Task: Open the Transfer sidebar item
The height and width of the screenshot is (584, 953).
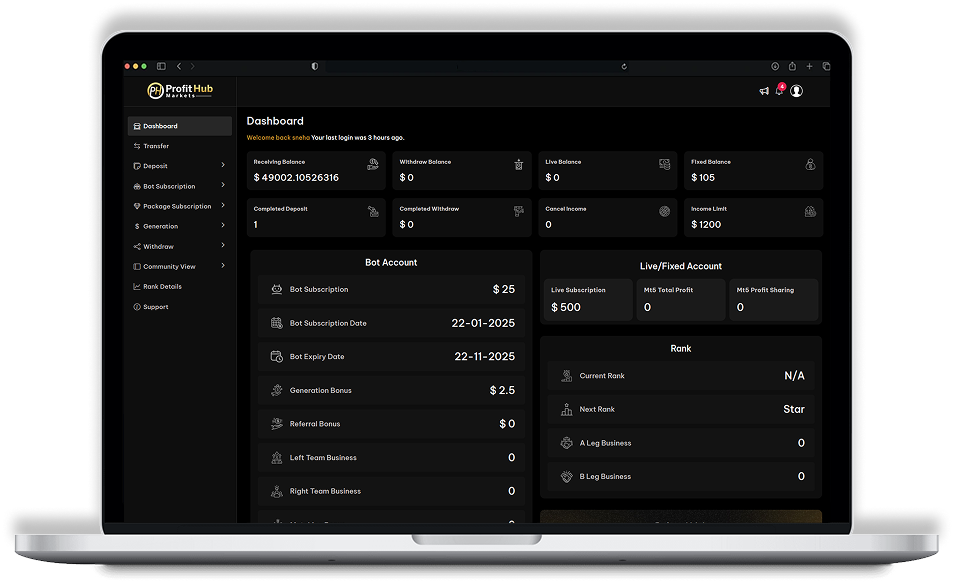Action: (156, 146)
